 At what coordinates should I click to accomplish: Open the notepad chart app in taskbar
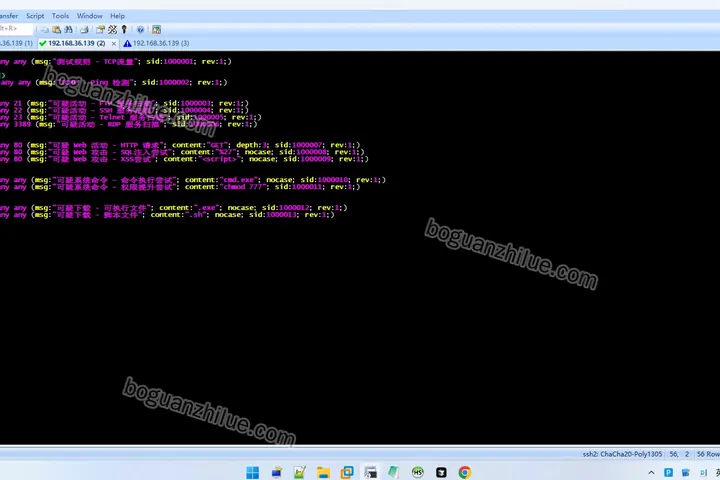300,472
